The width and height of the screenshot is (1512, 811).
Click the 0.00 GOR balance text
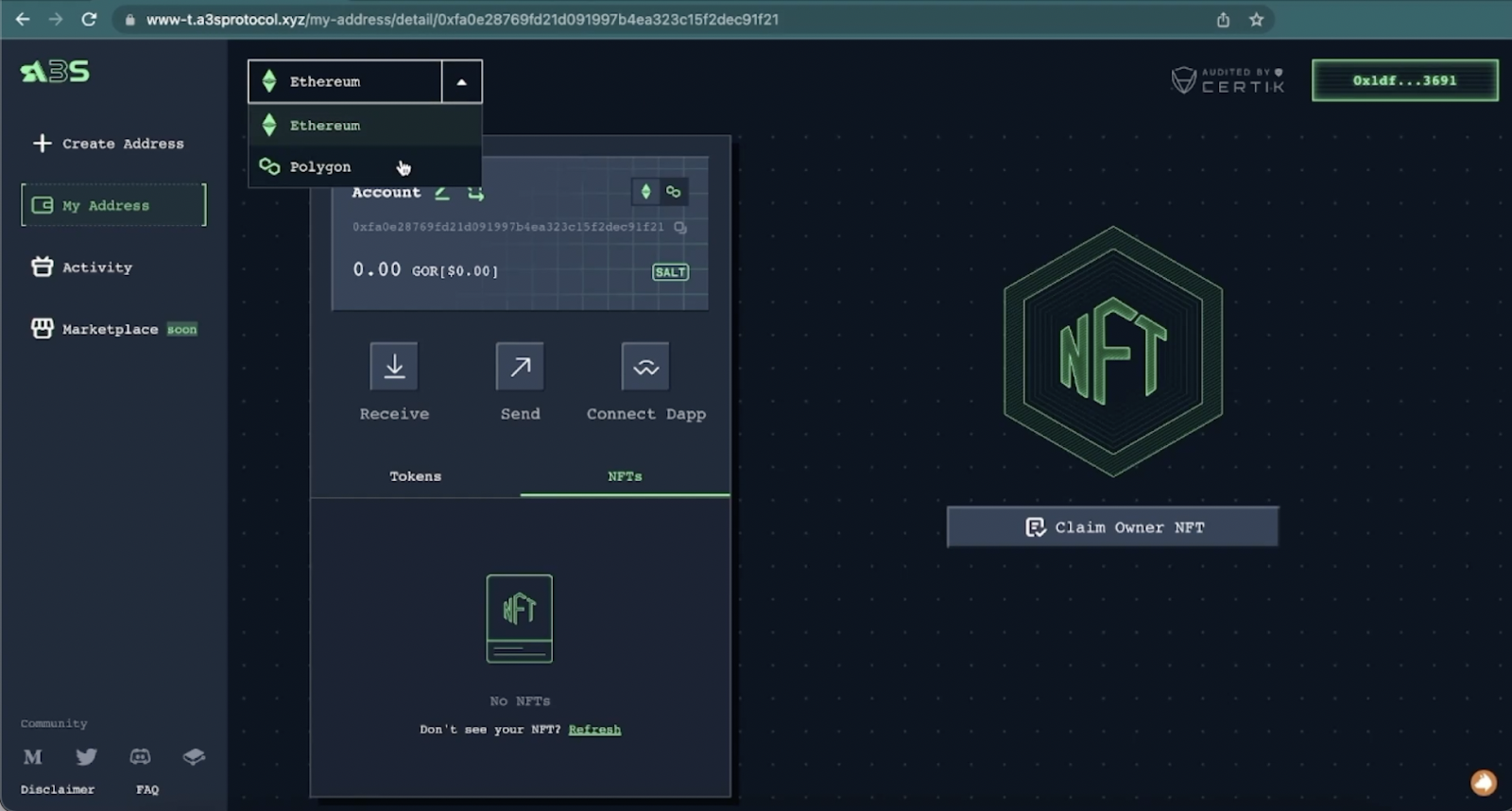425,270
